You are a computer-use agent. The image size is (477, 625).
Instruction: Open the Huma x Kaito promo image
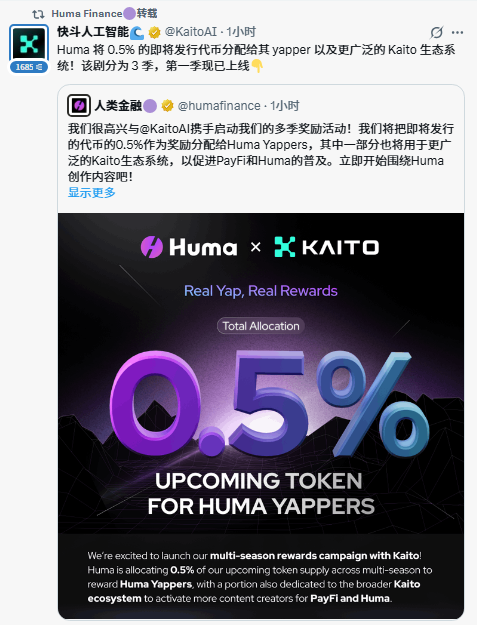[x=261, y=416]
